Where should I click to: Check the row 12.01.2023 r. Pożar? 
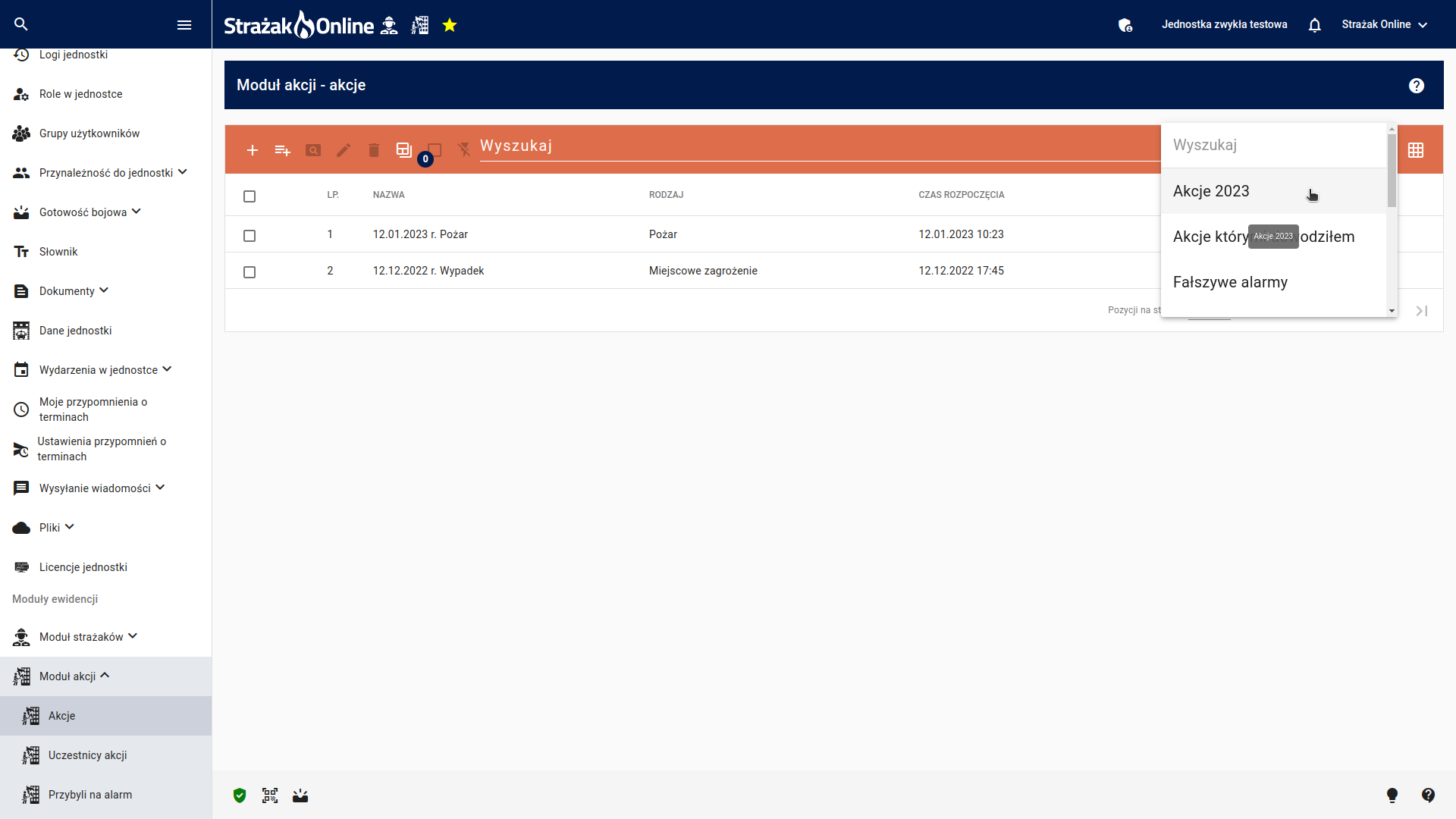click(x=249, y=236)
